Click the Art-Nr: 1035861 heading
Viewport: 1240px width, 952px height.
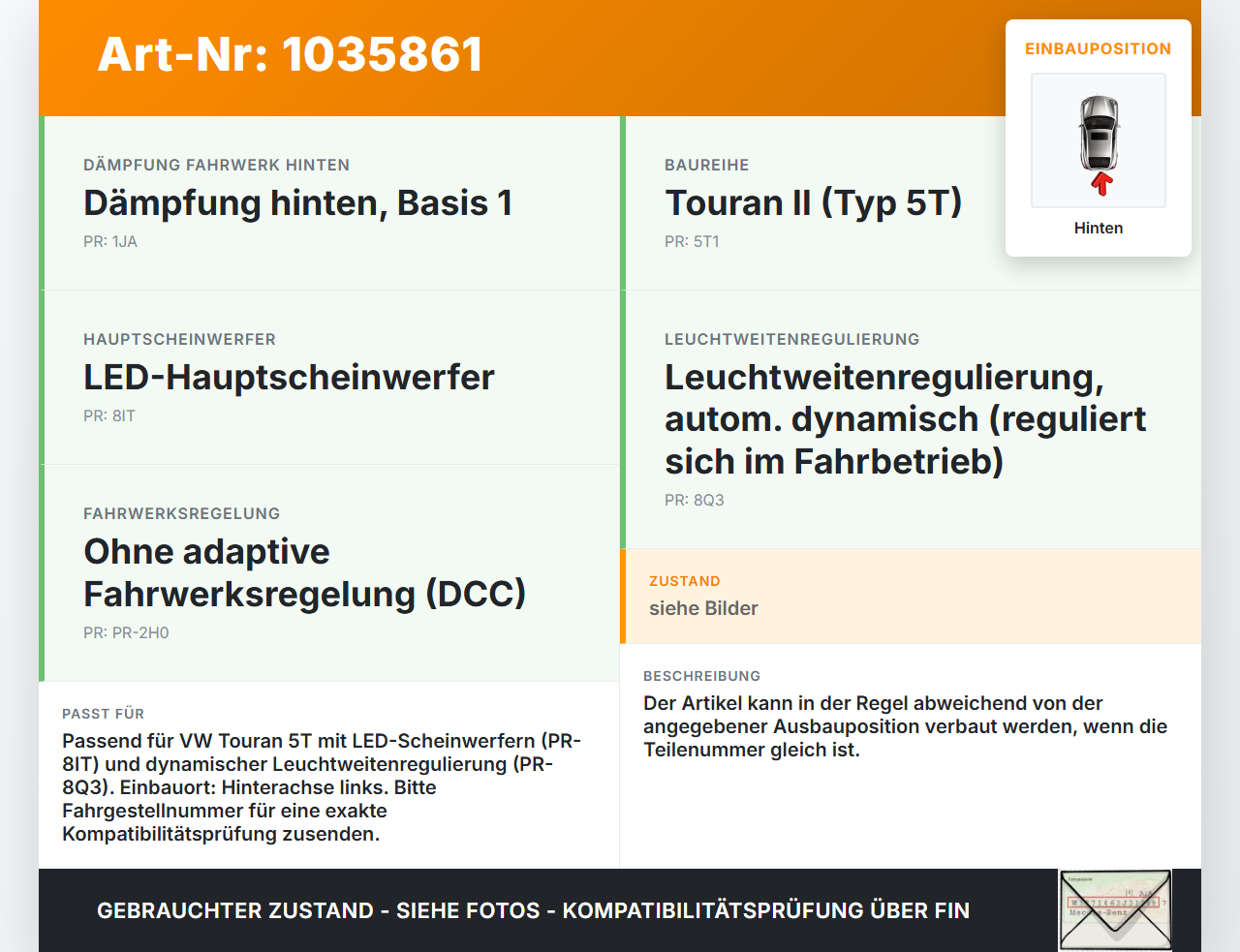point(290,54)
